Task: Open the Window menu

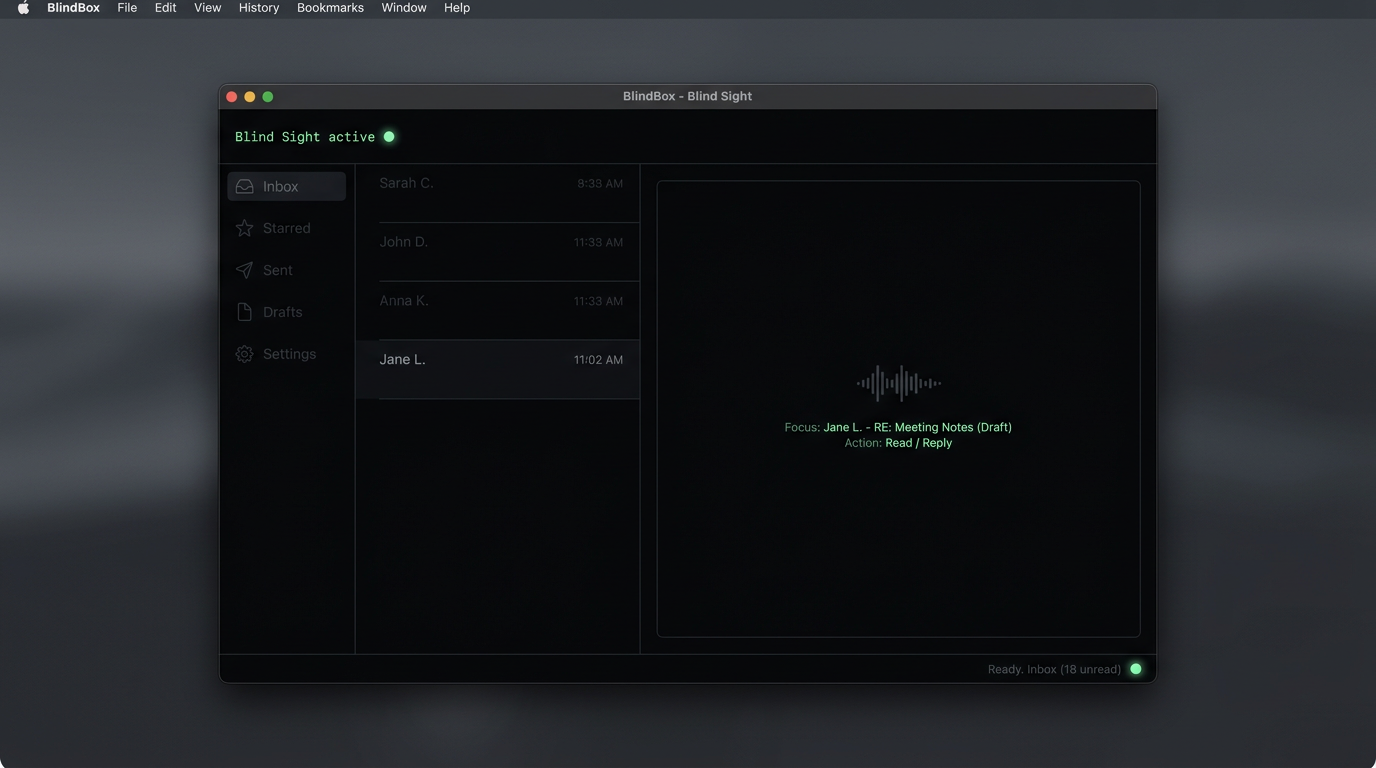Action: [403, 8]
